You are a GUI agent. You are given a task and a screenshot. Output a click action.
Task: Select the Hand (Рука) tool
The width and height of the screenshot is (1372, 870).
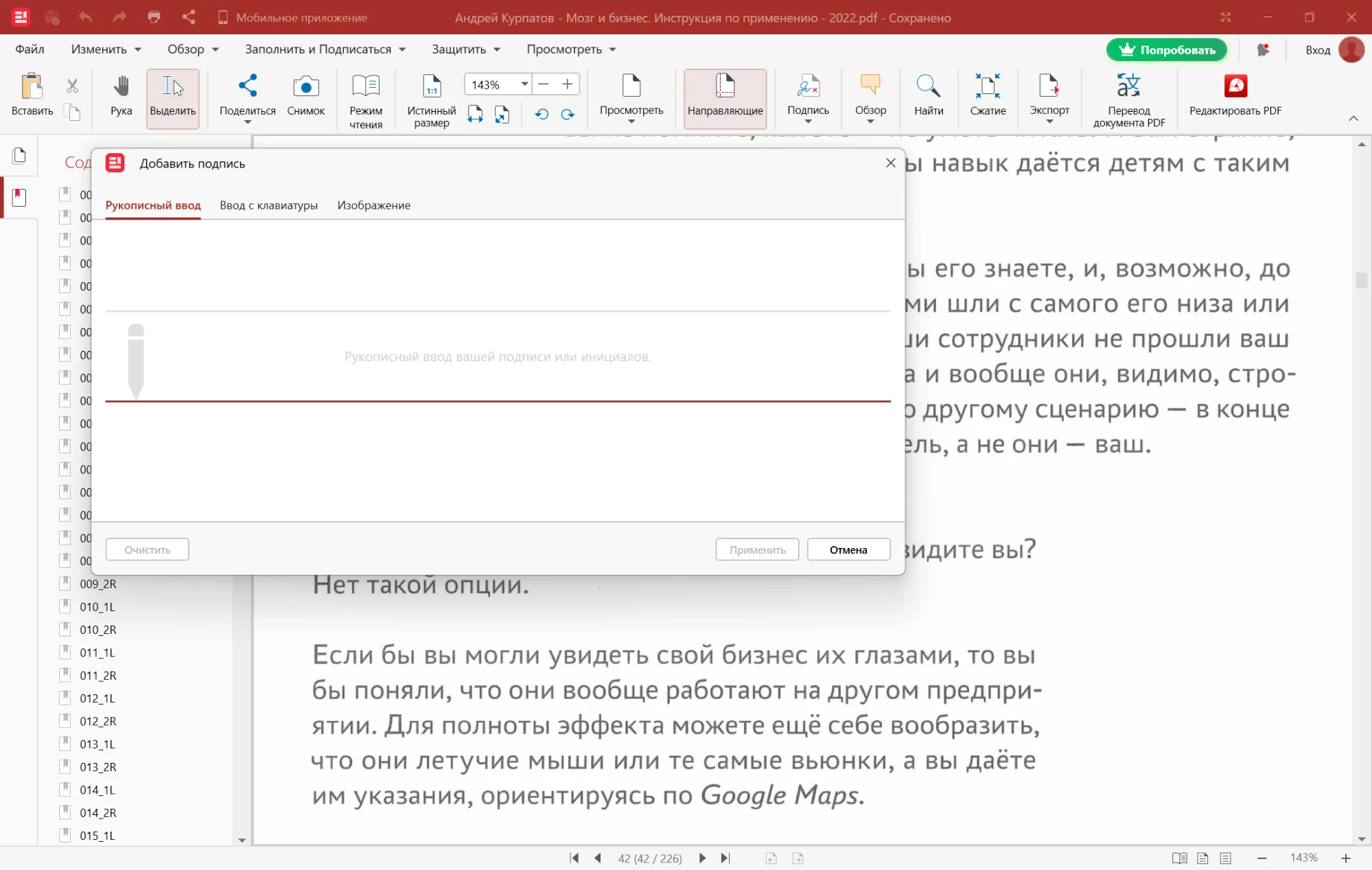[121, 95]
